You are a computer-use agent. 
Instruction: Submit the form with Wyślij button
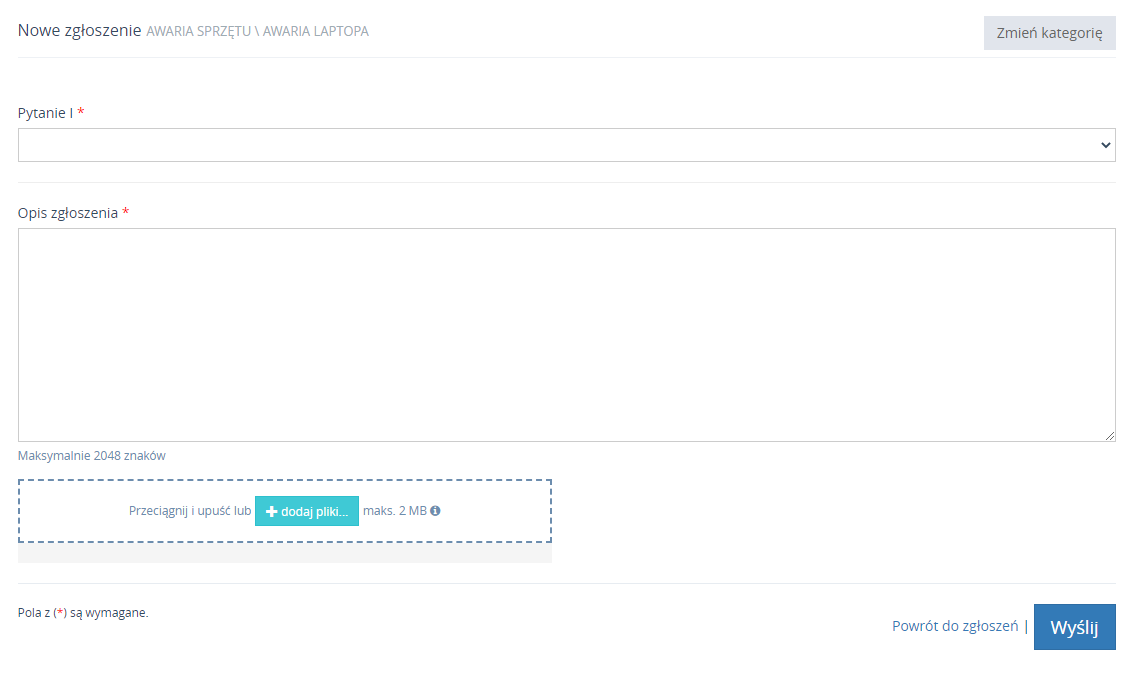pos(1074,627)
